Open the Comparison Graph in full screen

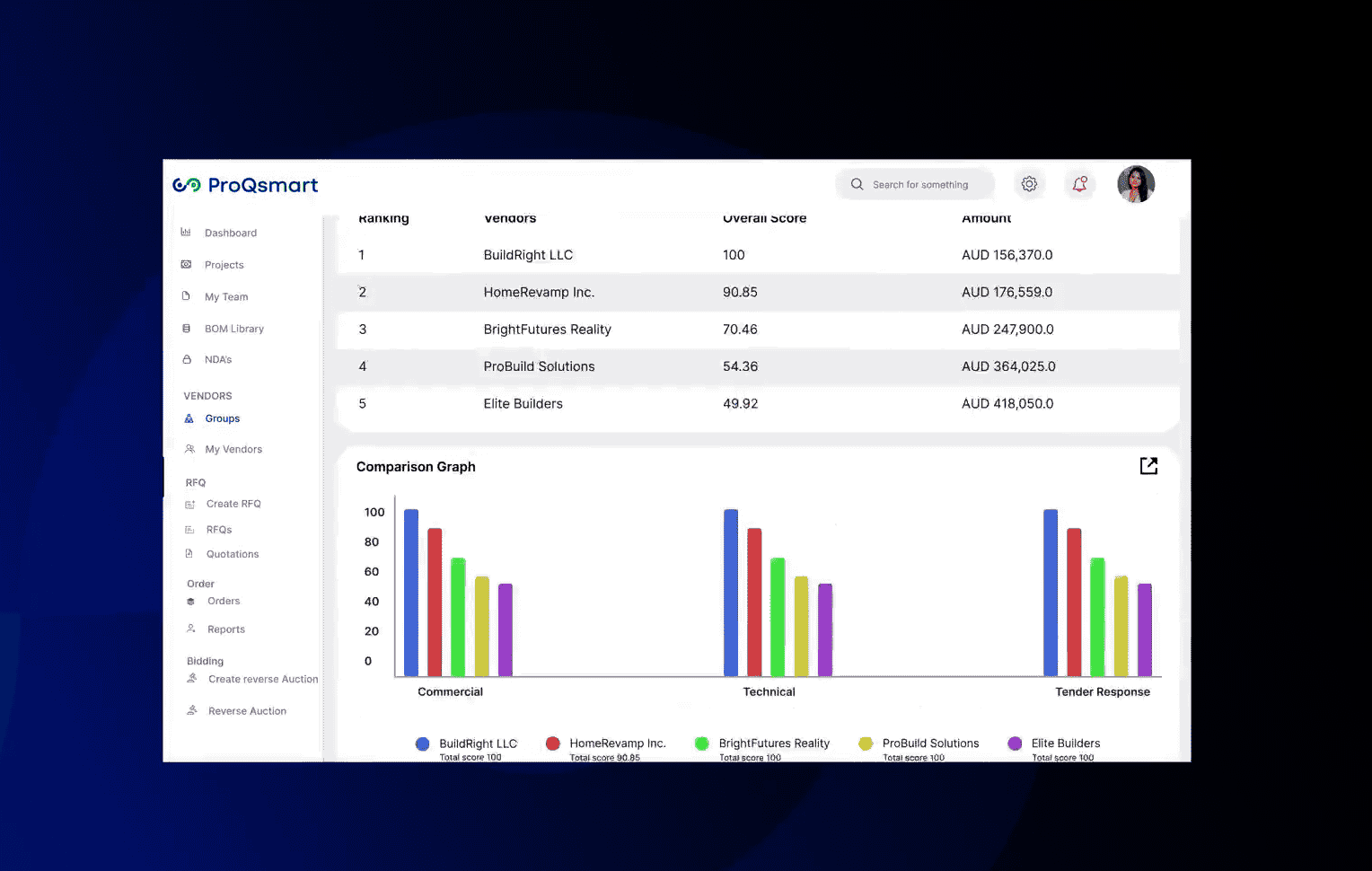1148,466
